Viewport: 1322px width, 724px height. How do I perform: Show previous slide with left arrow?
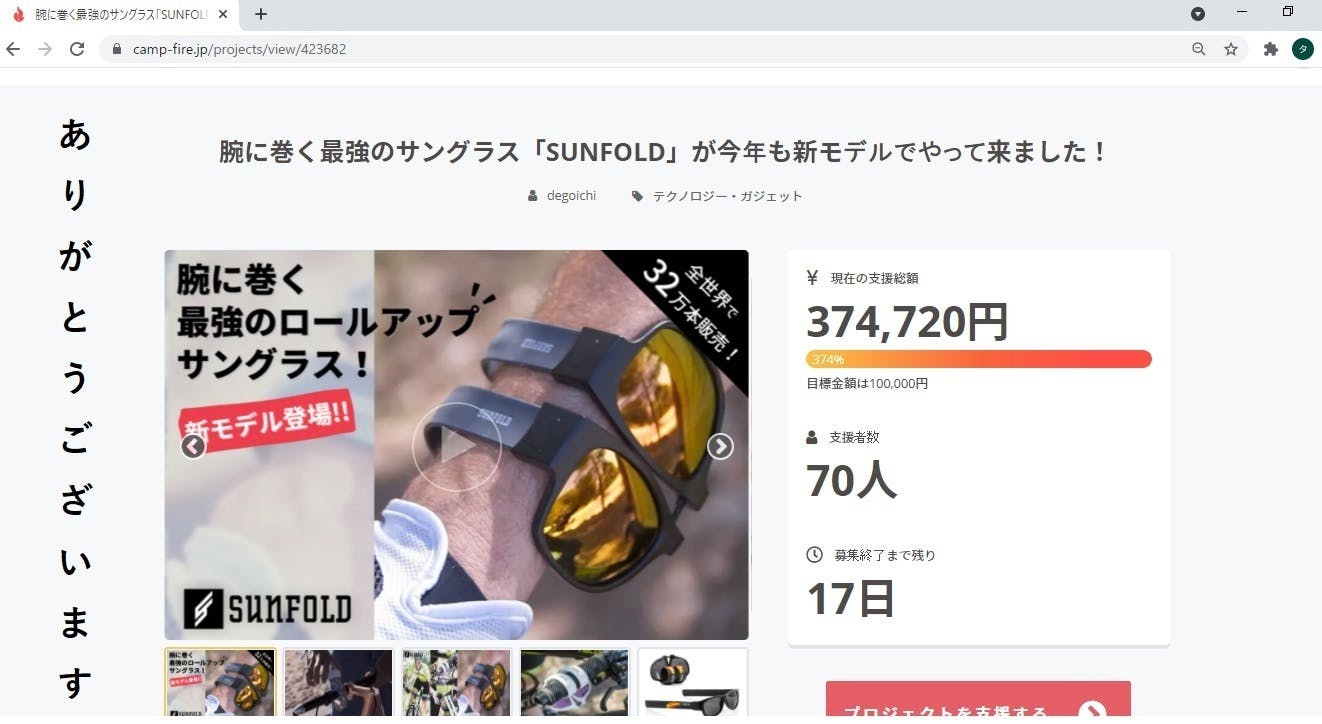click(193, 446)
